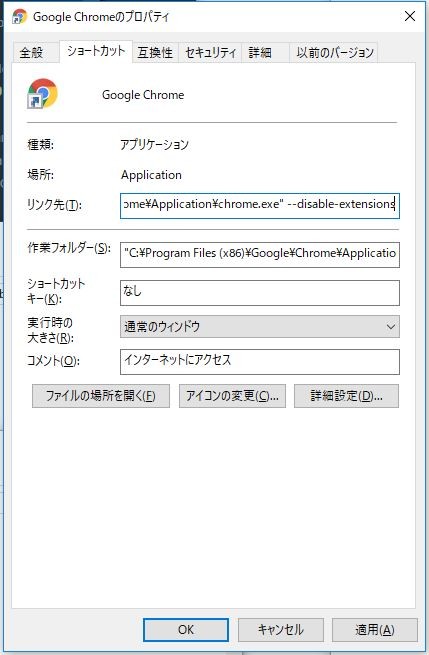The width and height of the screenshot is (429, 655).
Task: Go to the セキュリティ tab
Action: [x=211, y=53]
